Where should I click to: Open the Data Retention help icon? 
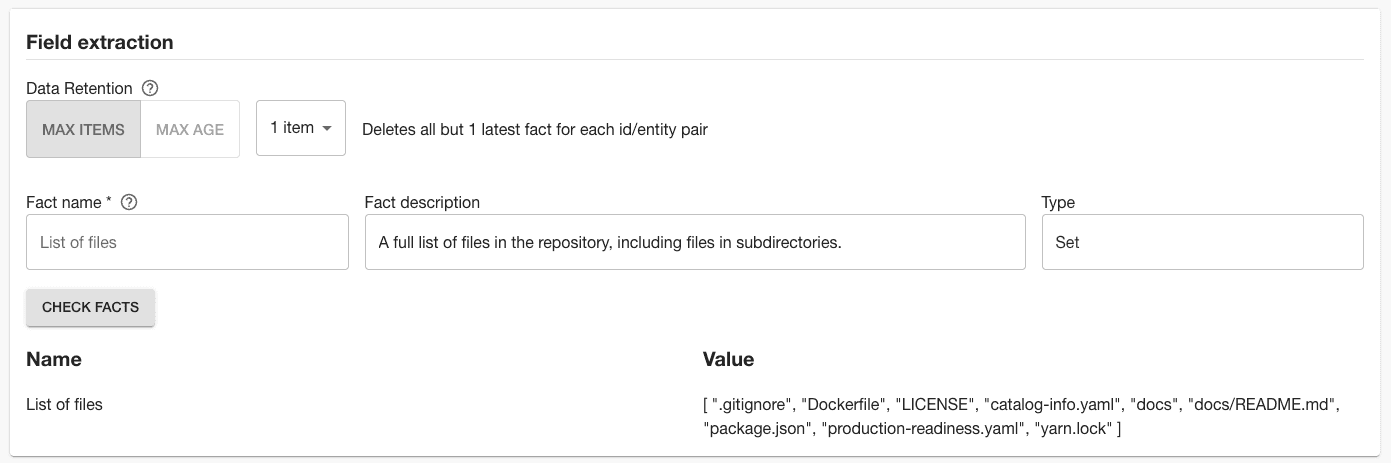click(x=151, y=88)
